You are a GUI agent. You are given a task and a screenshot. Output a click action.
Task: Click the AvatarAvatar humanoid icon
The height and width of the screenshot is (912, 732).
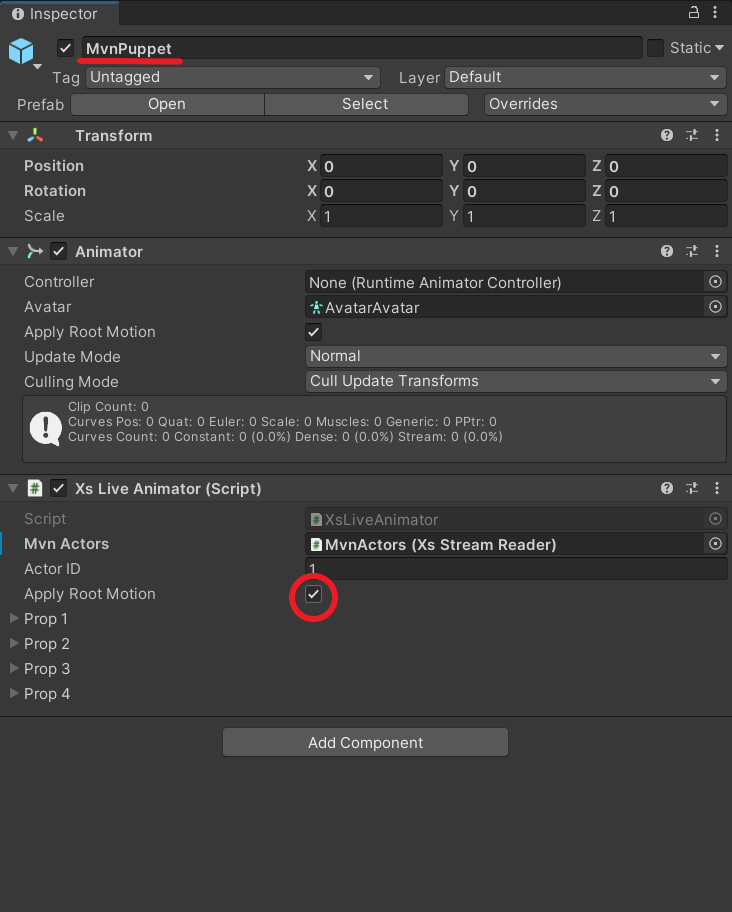(316, 307)
